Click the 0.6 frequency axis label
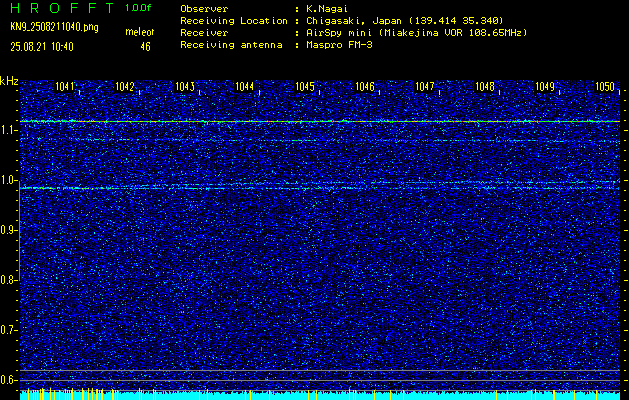This screenshot has height=400, width=629. tap(7, 380)
